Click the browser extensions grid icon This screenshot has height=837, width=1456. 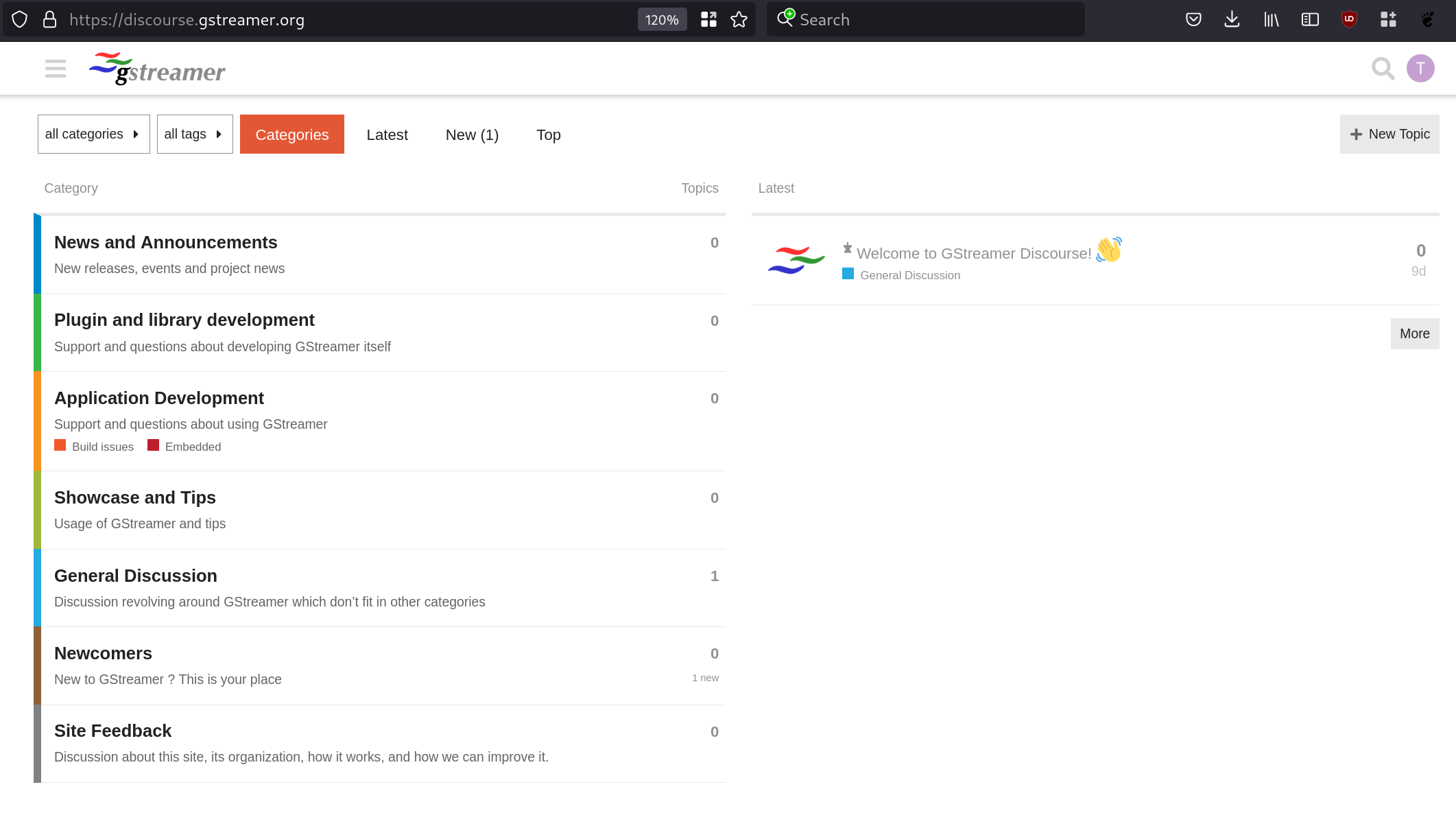[1387, 19]
